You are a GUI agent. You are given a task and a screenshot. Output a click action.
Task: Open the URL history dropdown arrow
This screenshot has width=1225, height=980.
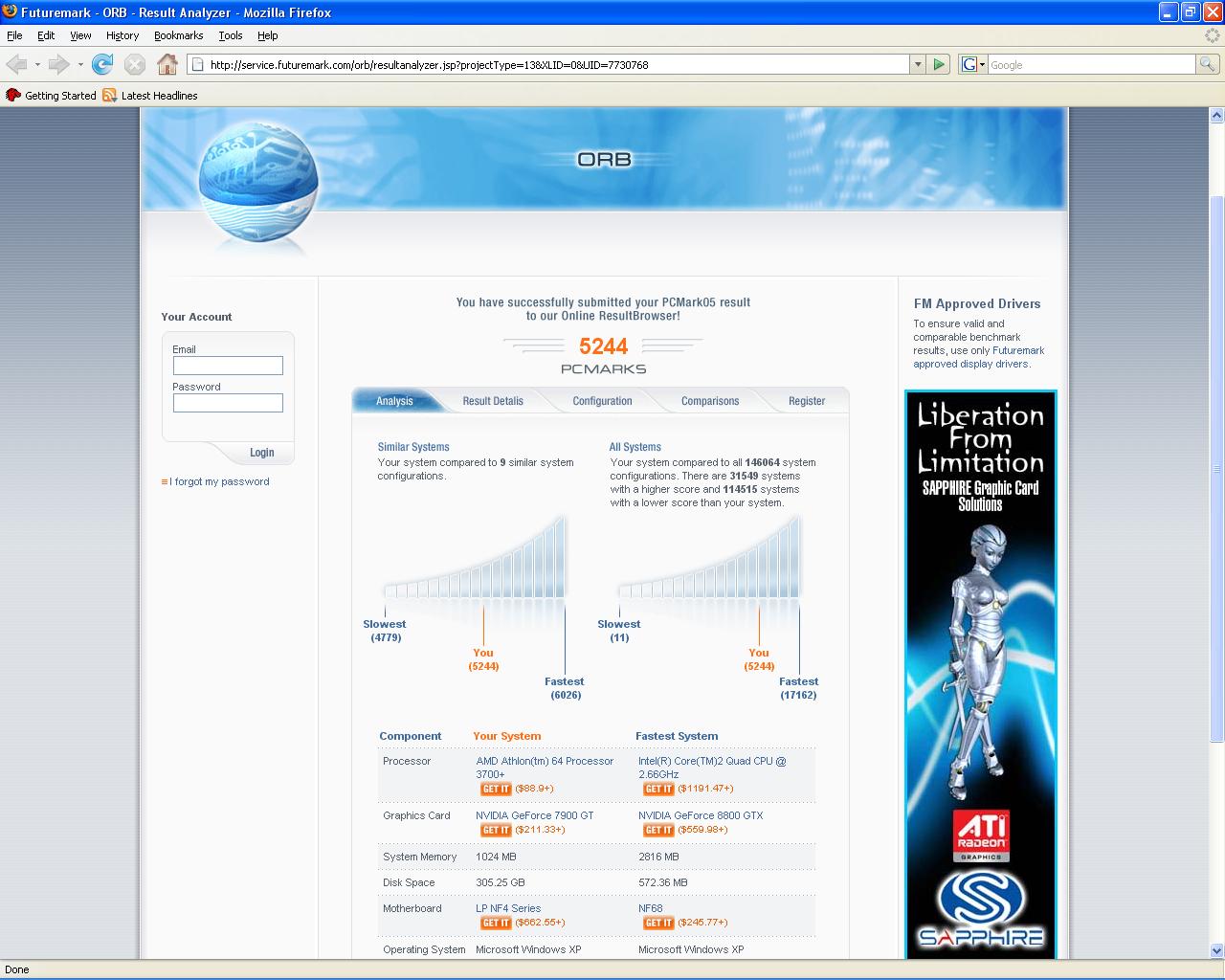click(x=918, y=64)
